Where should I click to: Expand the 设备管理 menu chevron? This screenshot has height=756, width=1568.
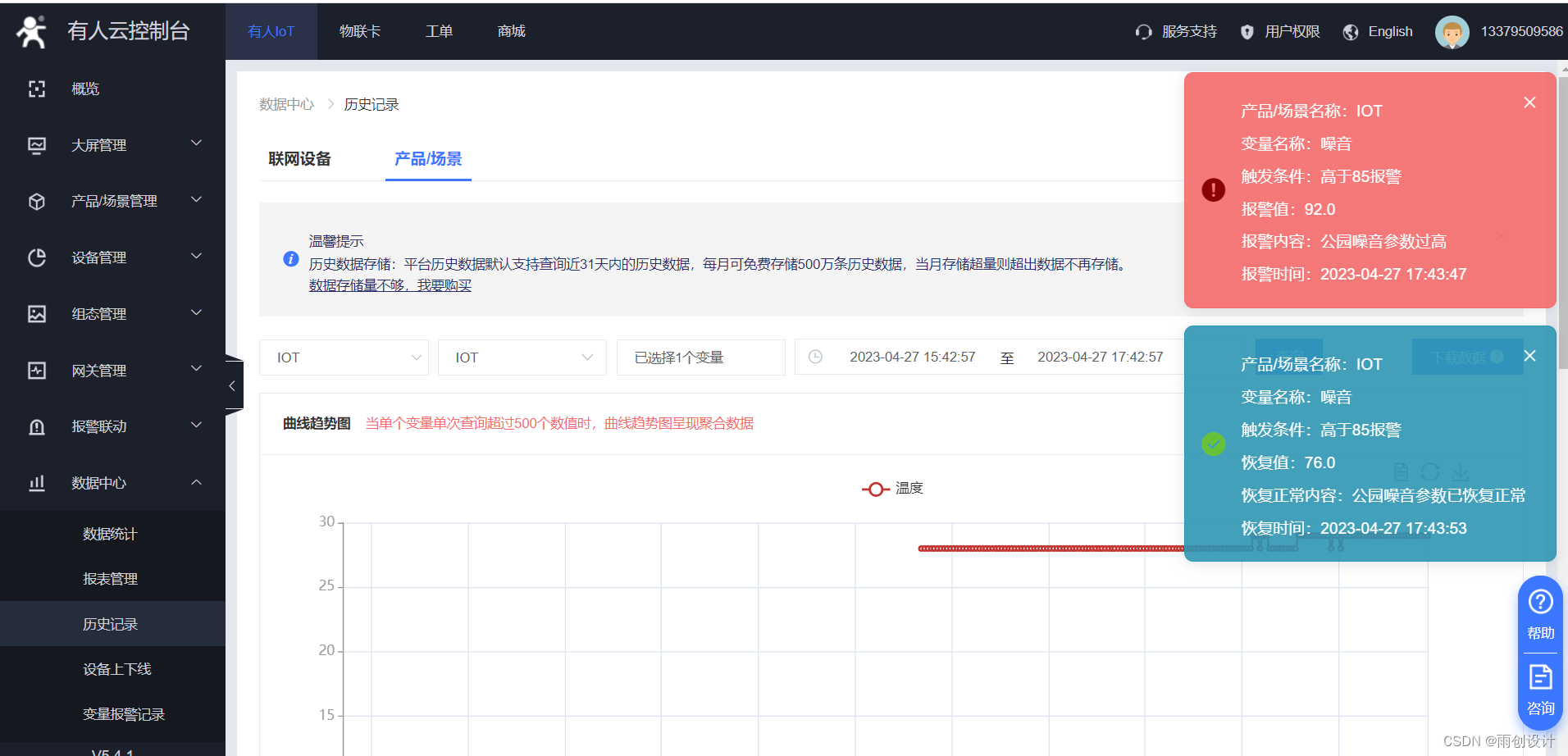[196, 256]
